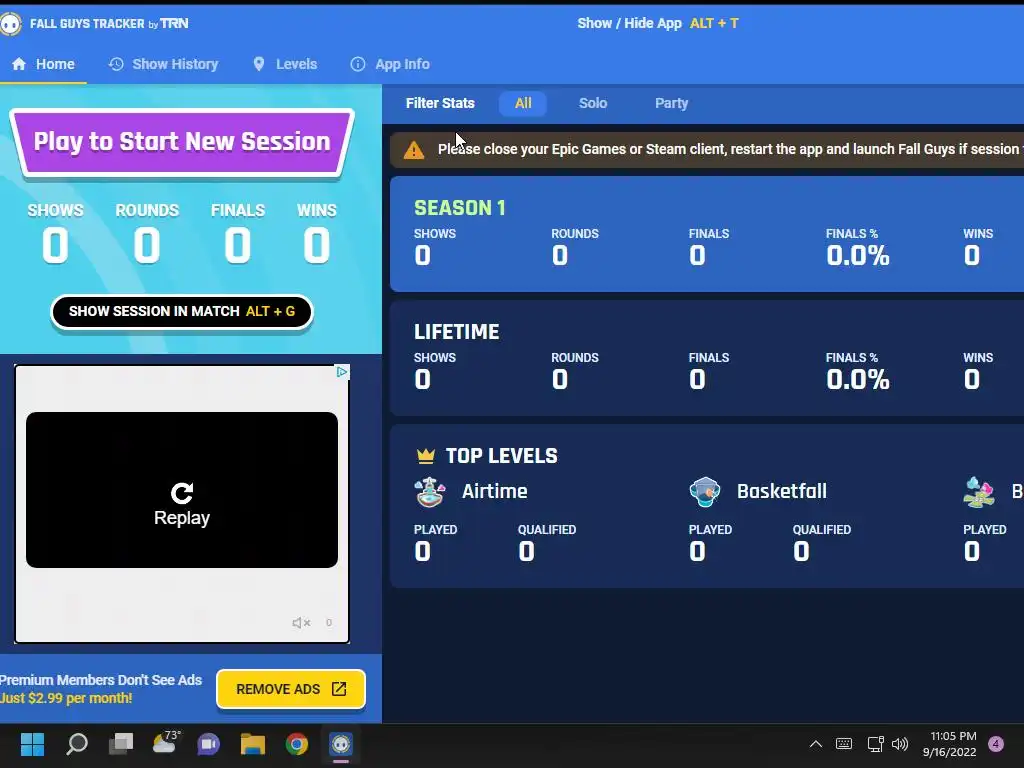Open Windows taskbar search
Viewport: 1024px width, 768px height.
[x=77, y=744]
